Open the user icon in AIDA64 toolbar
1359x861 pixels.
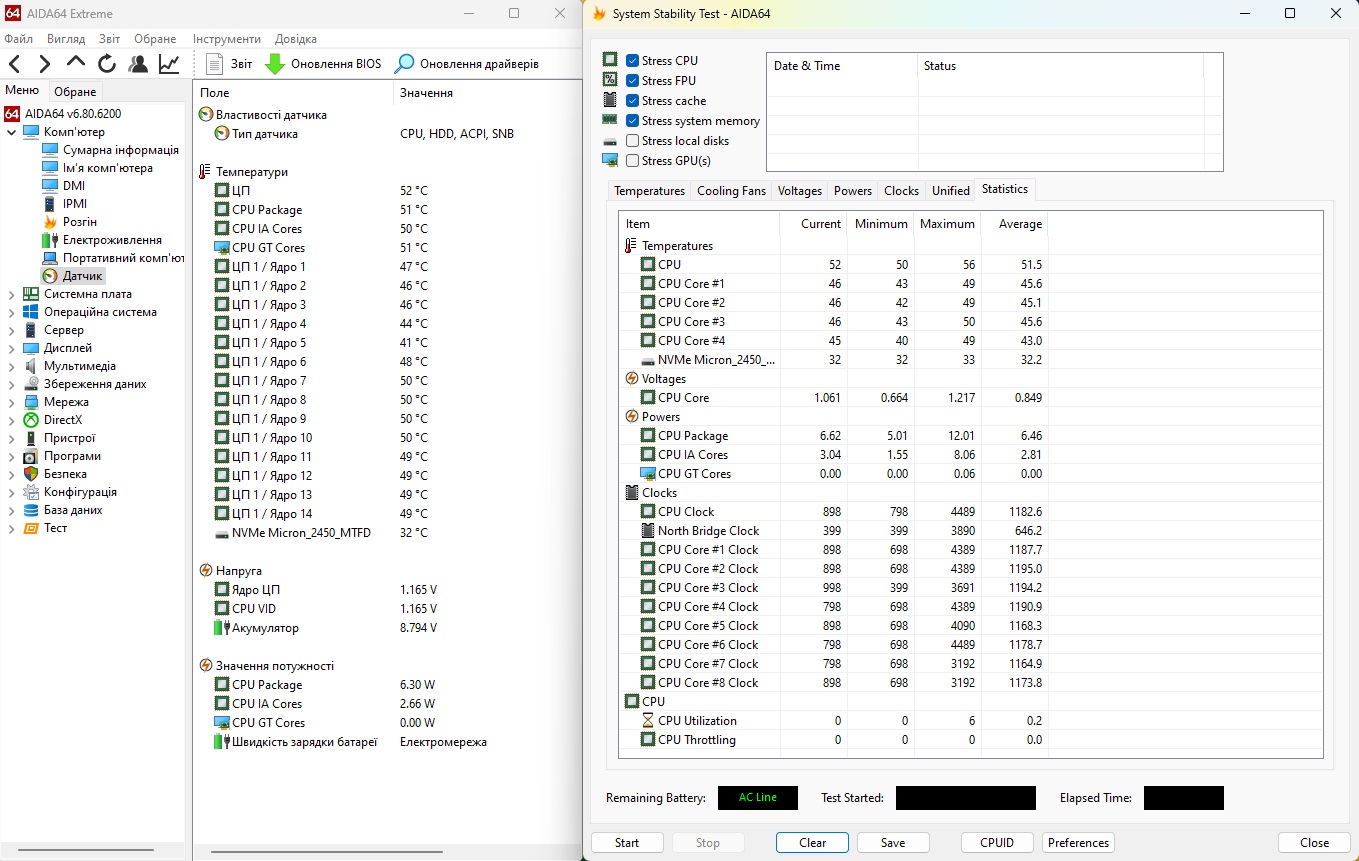click(x=138, y=64)
